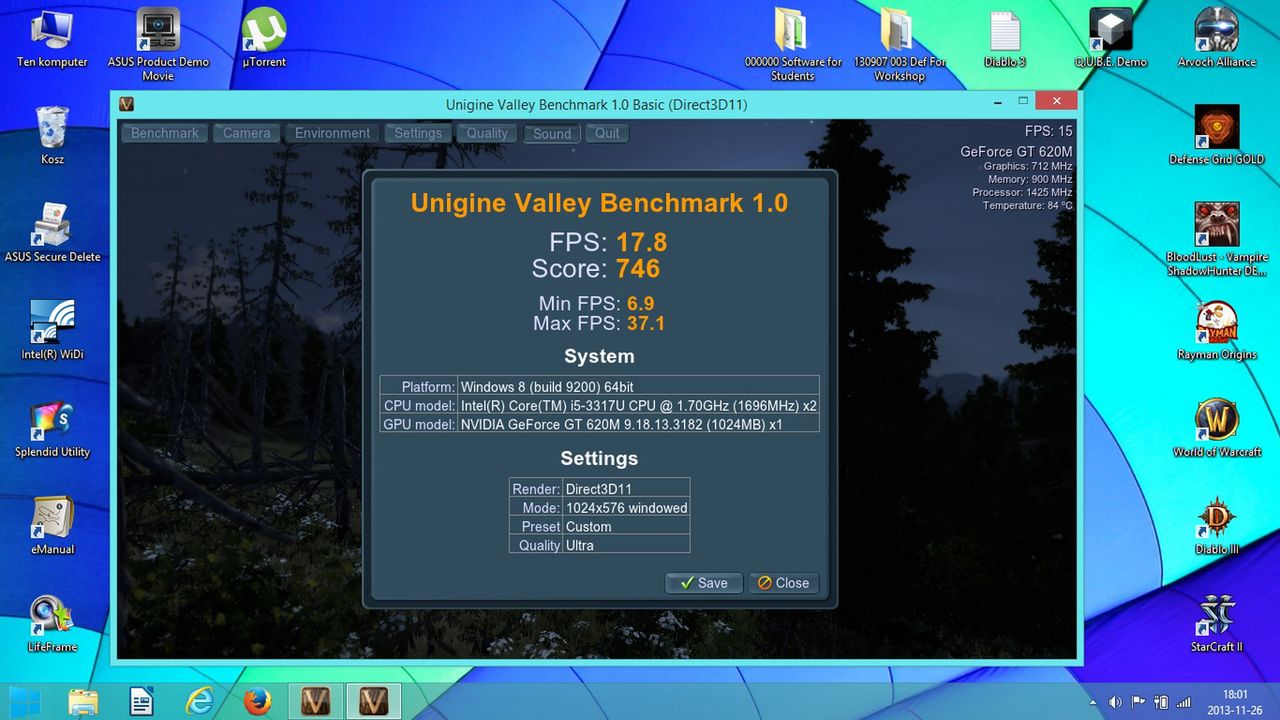
Task: Minimize the Unigine Valley window
Action: pos(998,101)
